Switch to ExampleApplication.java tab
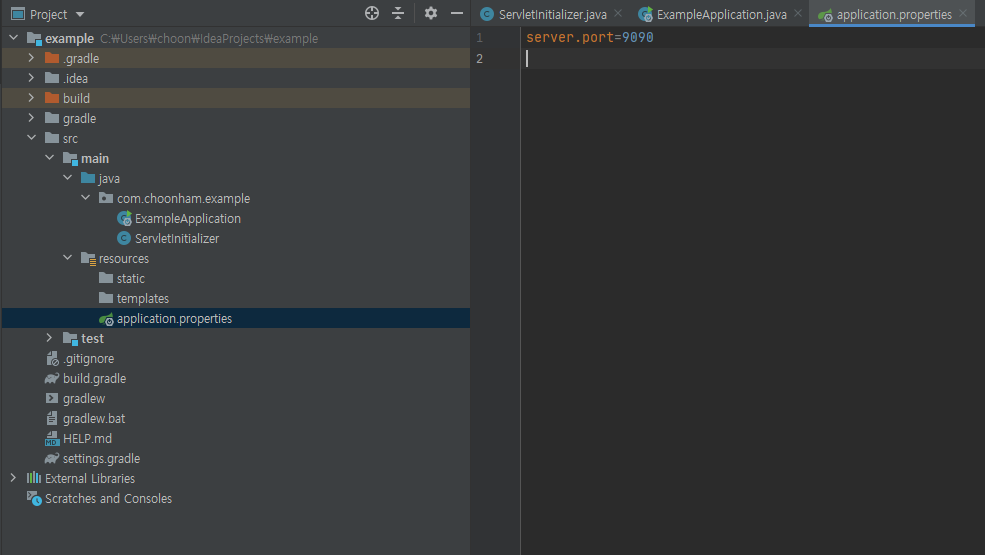The height and width of the screenshot is (555, 985). [721, 14]
